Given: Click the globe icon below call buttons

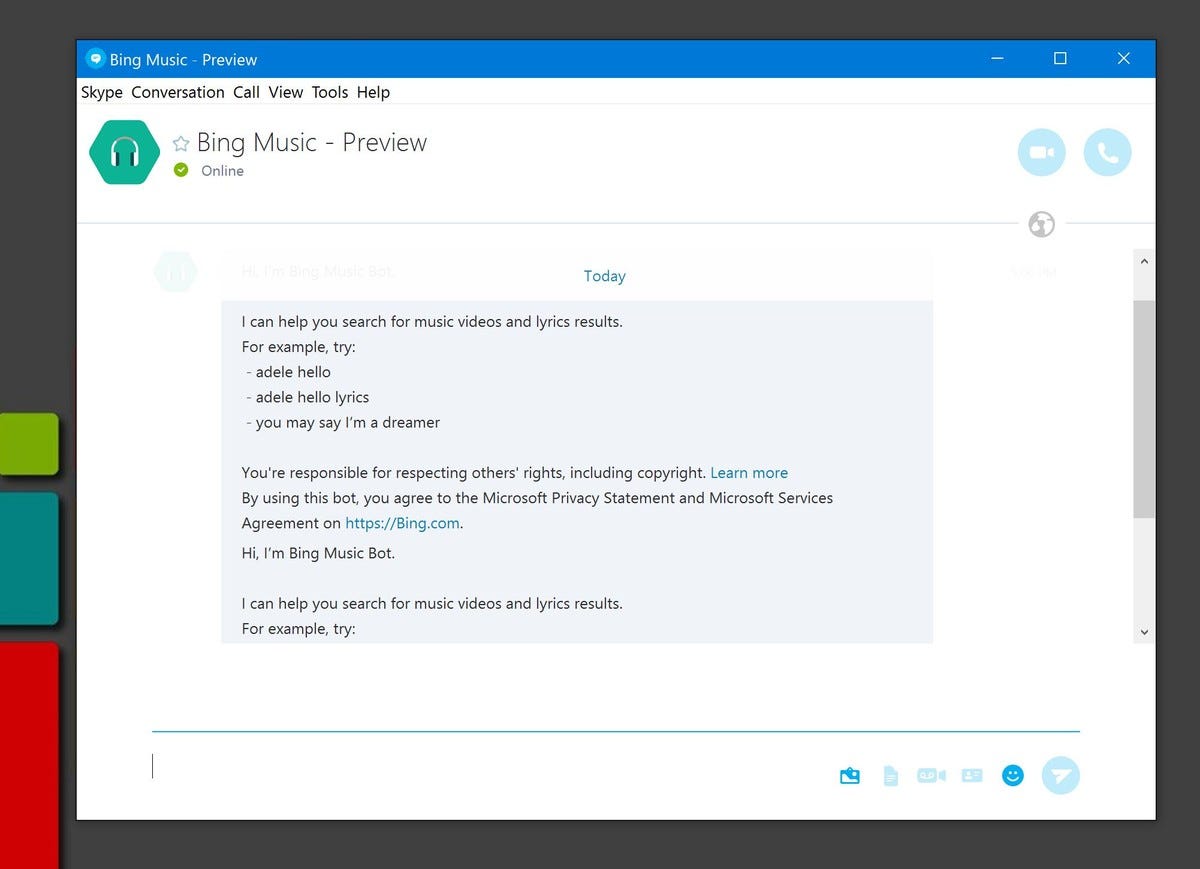Looking at the screenshot, I should pos(1041,224).
